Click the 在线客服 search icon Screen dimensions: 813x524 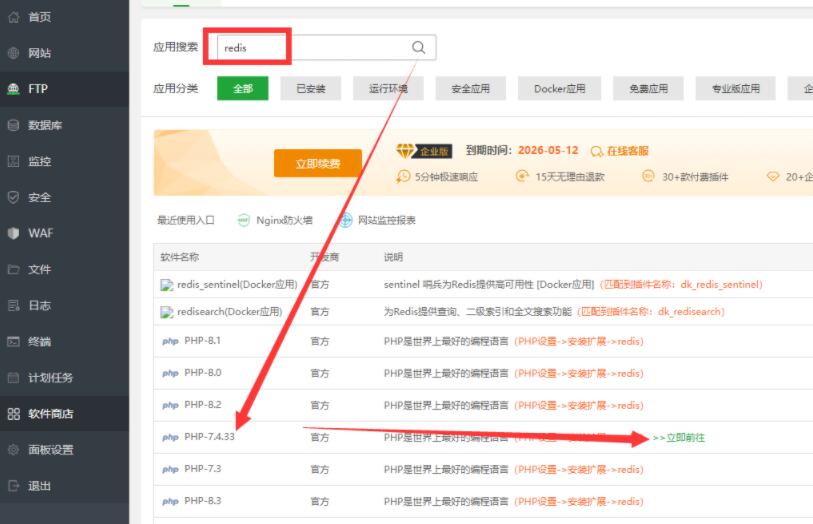pyautogui.click(x=597, y=151)
